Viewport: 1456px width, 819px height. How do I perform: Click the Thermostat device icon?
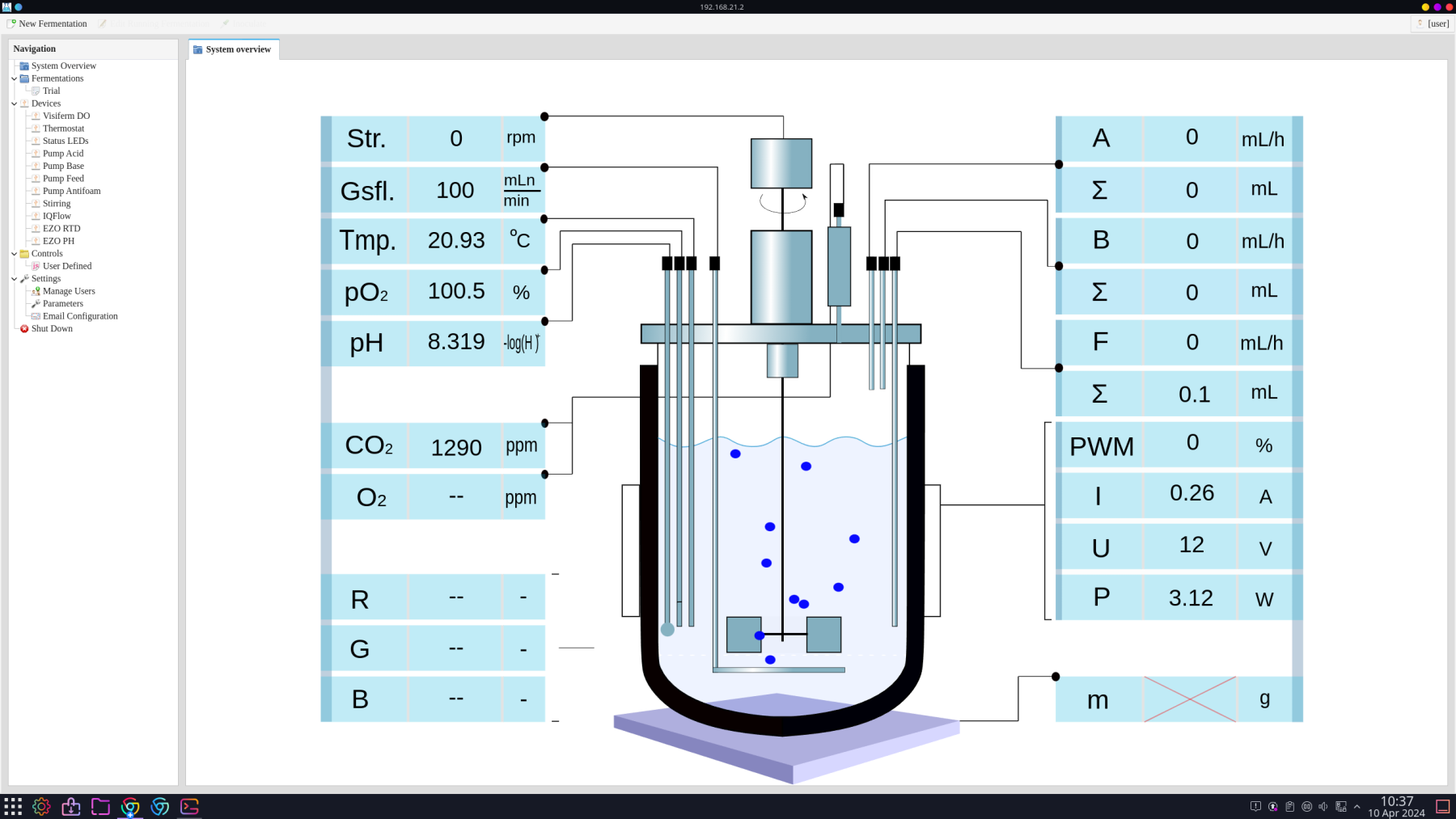(x=36, y=129)
